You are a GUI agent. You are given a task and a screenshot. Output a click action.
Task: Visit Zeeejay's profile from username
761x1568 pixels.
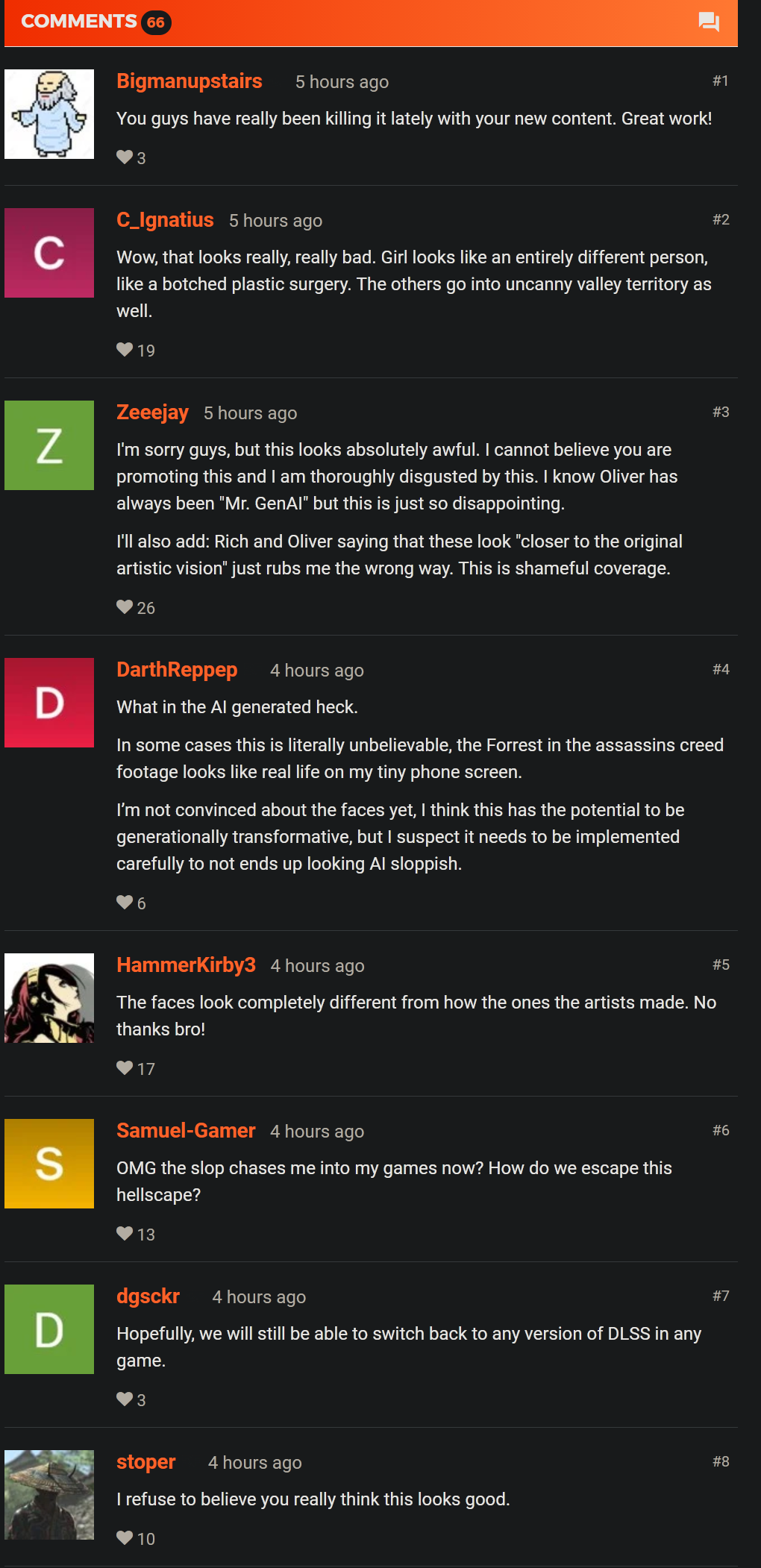pos(152,413)
